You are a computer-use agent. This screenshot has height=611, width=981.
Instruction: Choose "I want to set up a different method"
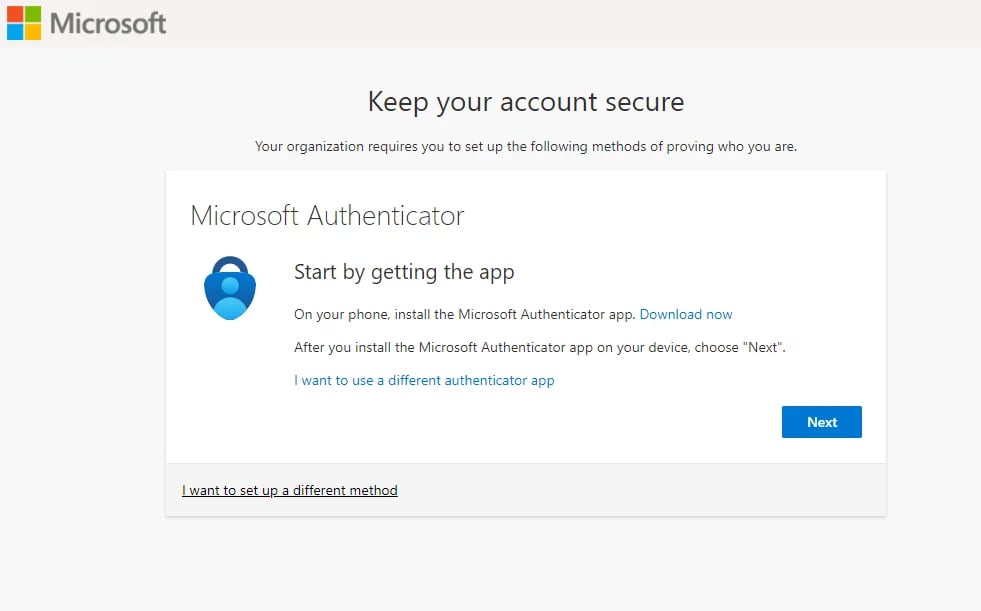point(289,490)
